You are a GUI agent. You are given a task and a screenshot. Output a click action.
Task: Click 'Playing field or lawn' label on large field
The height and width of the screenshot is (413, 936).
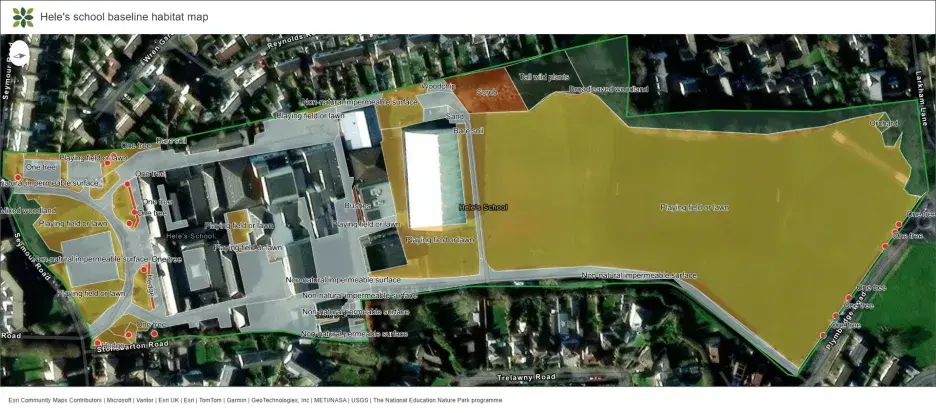(x=694, y=208)
